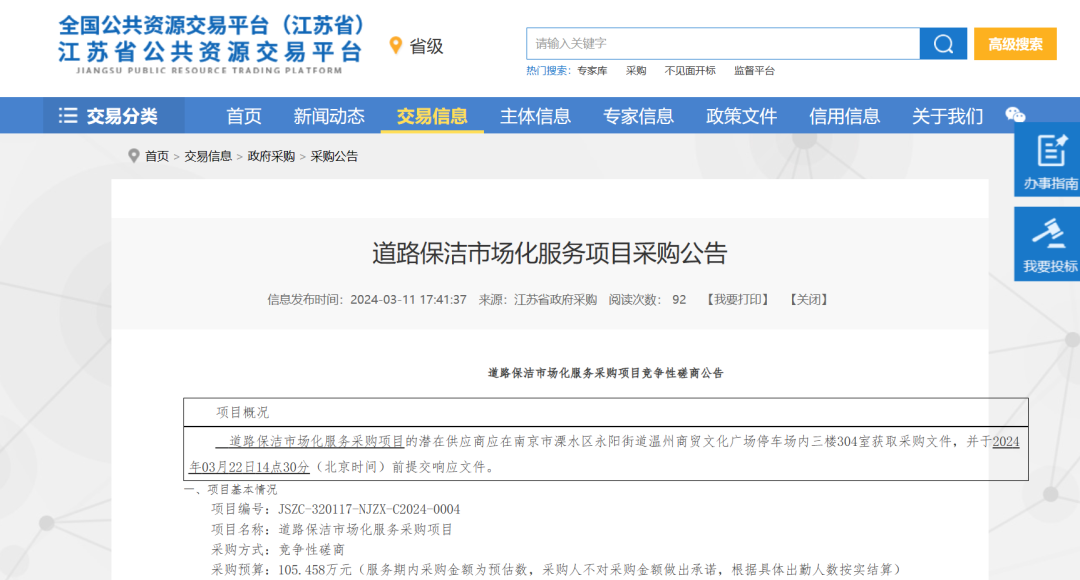This screenshot has width=1080, height=580.
Task: Select hot search term 采购
Action: pyautogui.click(x=636, y=71)
